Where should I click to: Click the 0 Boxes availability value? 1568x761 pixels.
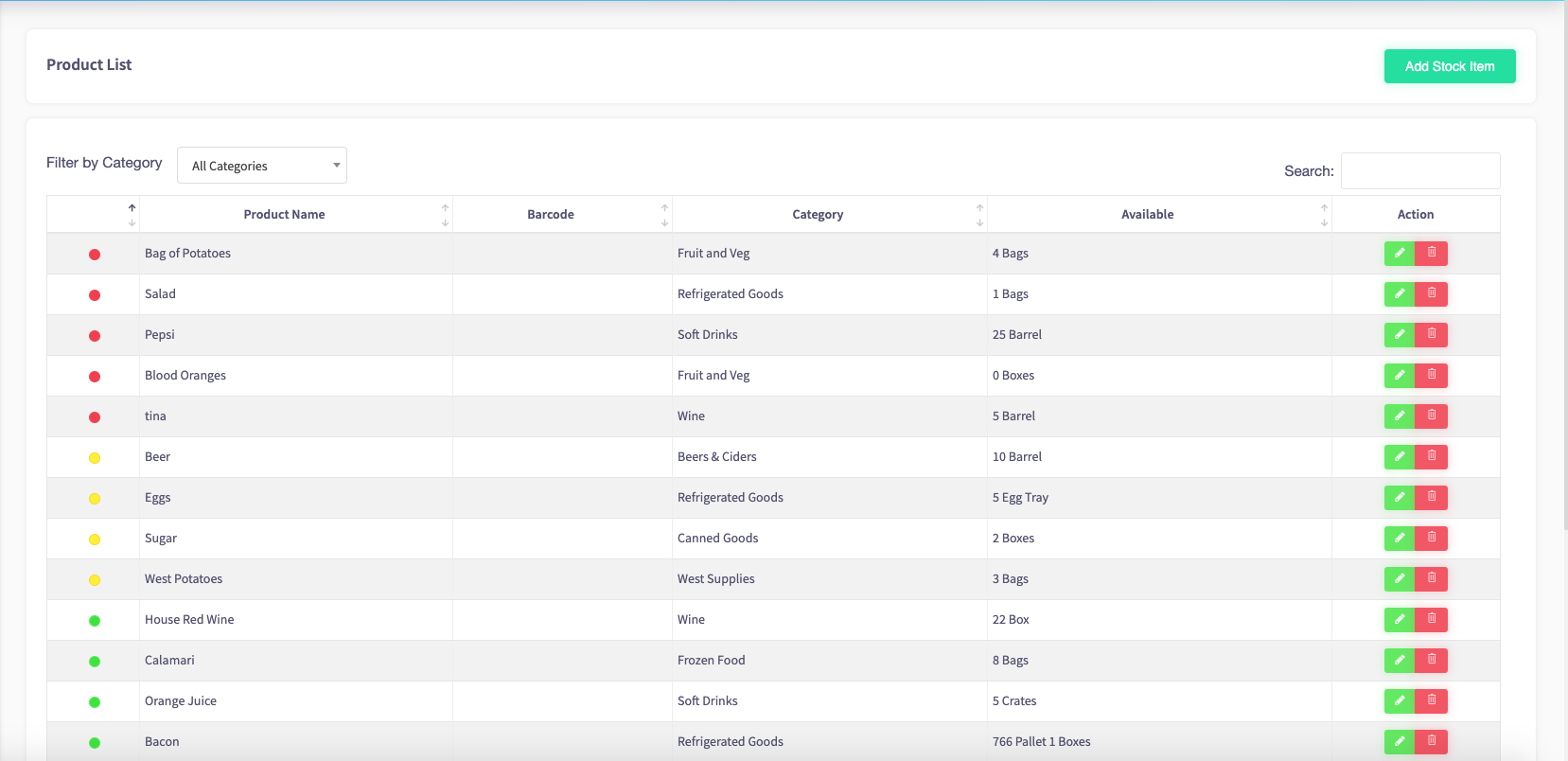pyautogui.click(x=1013, y=376)
